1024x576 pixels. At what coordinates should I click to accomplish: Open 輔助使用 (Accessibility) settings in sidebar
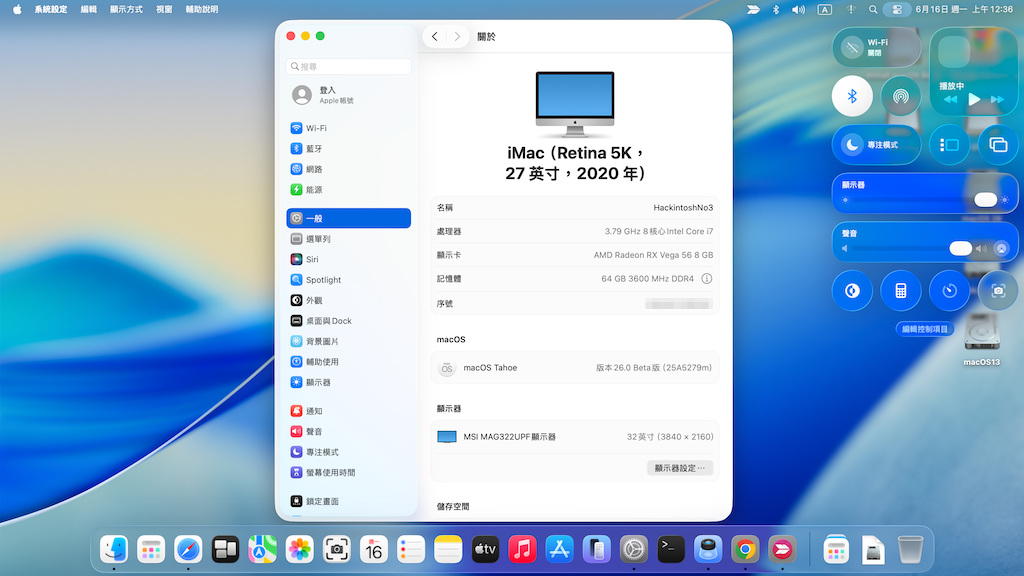point(348,362)
